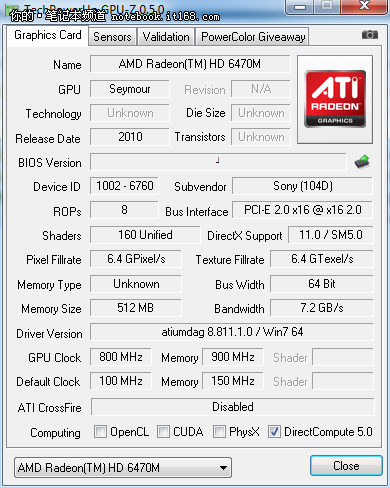Viewport: 390px width, 488px height.
Task: Click the Release Date value 2010
Action: (130, 137)
